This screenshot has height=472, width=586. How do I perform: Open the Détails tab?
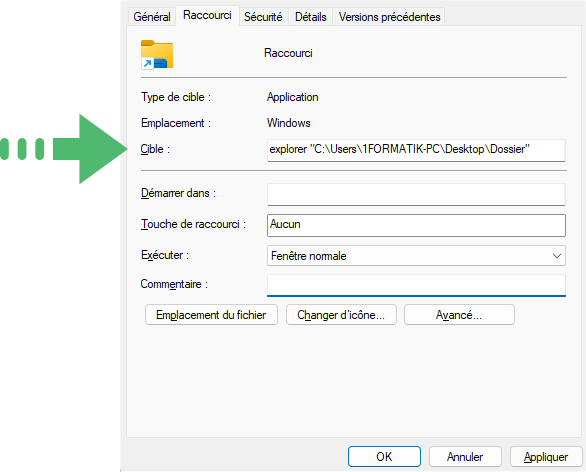[x=311, y=17]
